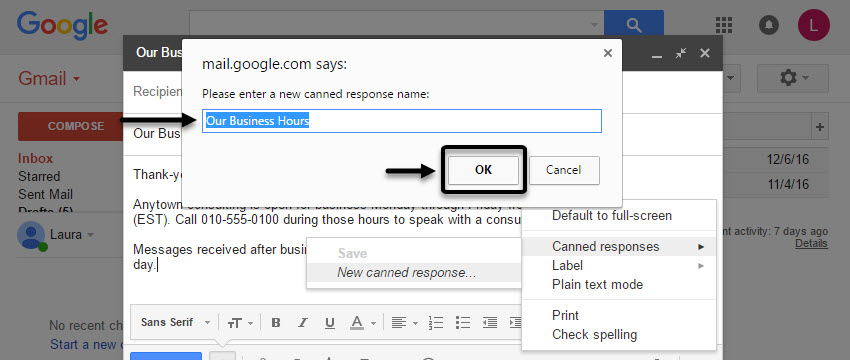Switch to Plain text mode
Image resolution: width=850 pixels, height=360 pixels.
coord(619,285)
